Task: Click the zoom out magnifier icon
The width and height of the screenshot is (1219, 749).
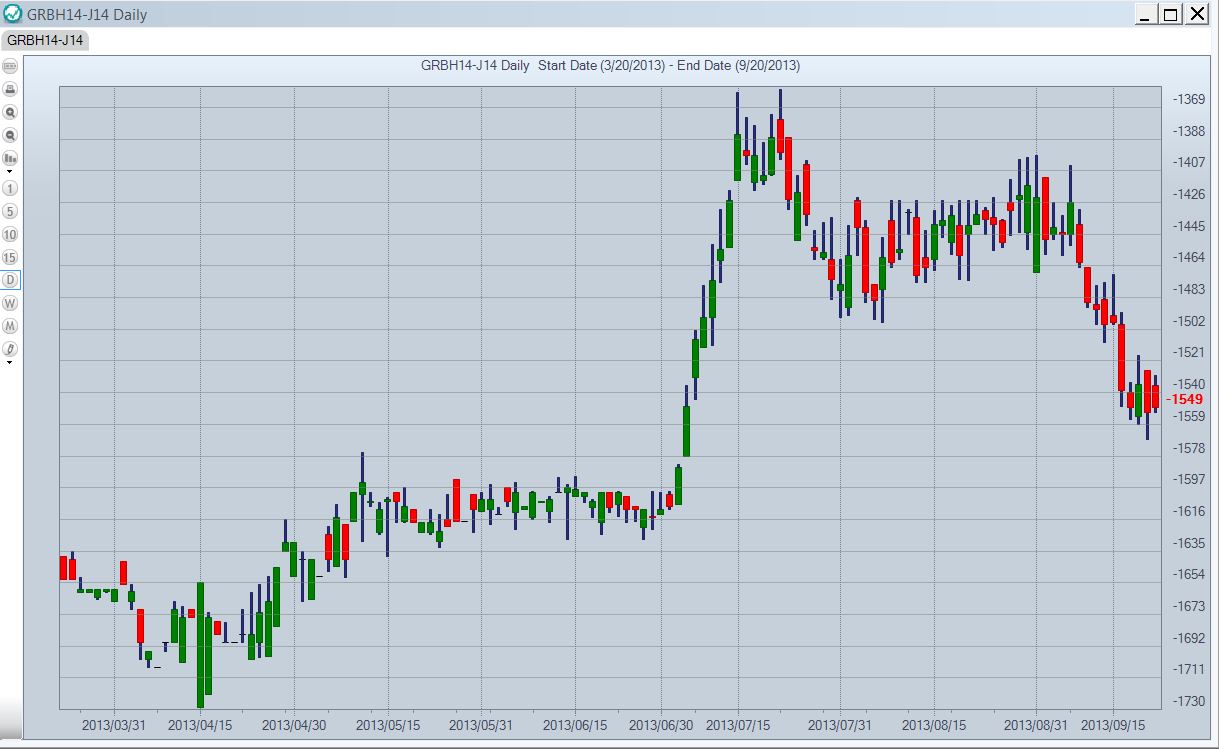Action: [11, 135]
